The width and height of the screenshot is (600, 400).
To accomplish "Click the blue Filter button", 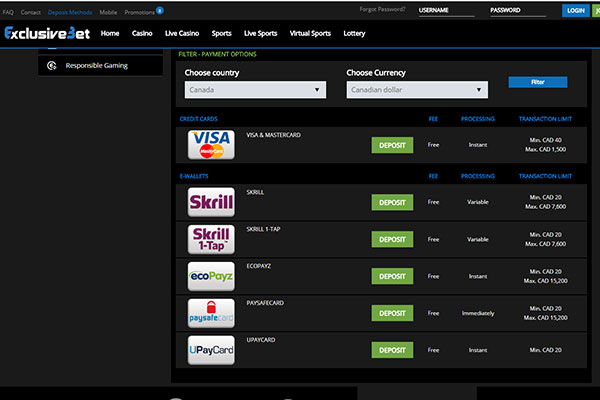I will pos(538,82).
